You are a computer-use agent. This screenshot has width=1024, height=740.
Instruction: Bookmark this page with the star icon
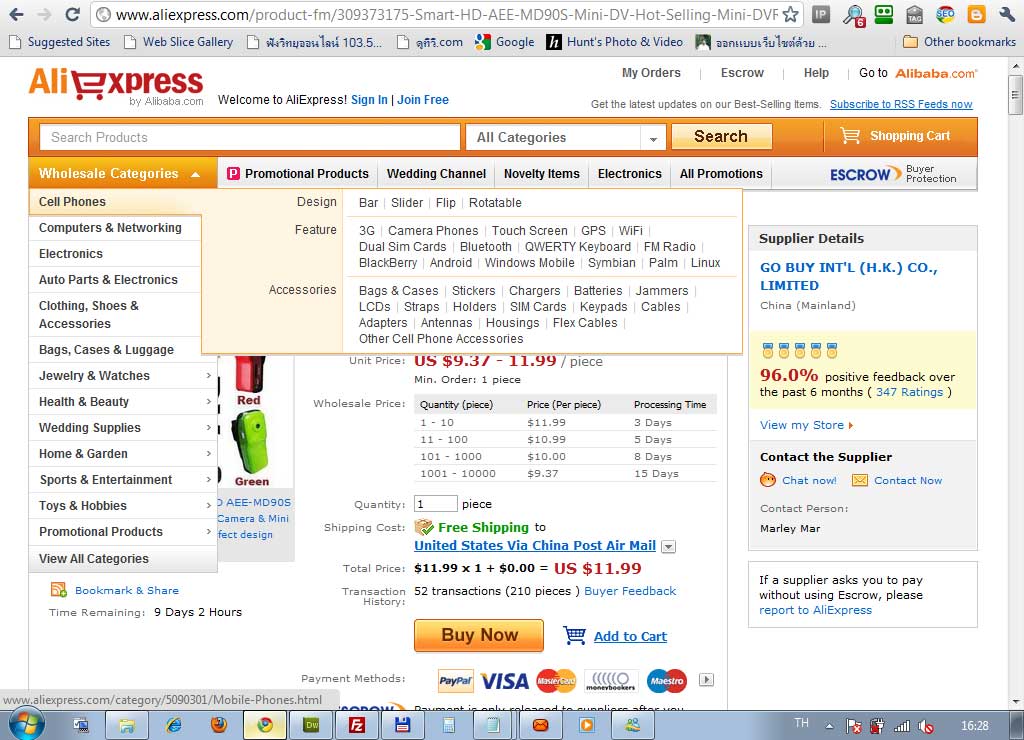[790, 14]
